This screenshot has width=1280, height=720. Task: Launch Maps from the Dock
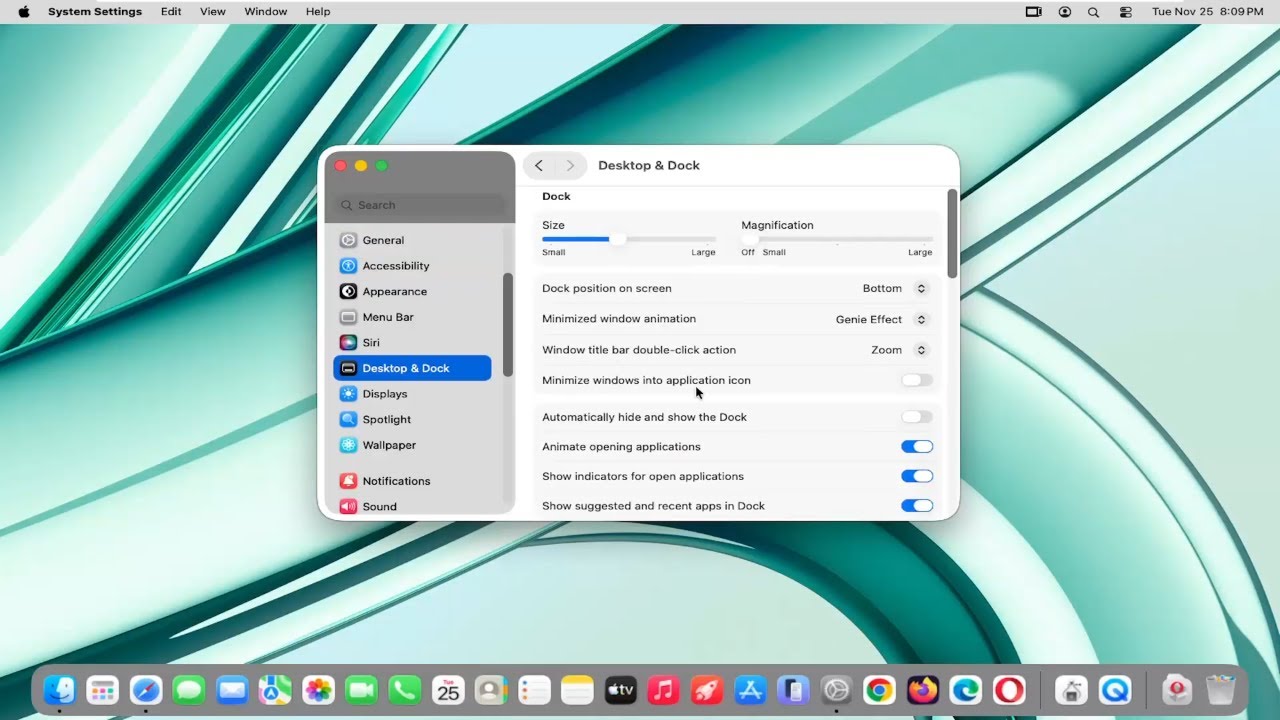(x=275, y=690)
